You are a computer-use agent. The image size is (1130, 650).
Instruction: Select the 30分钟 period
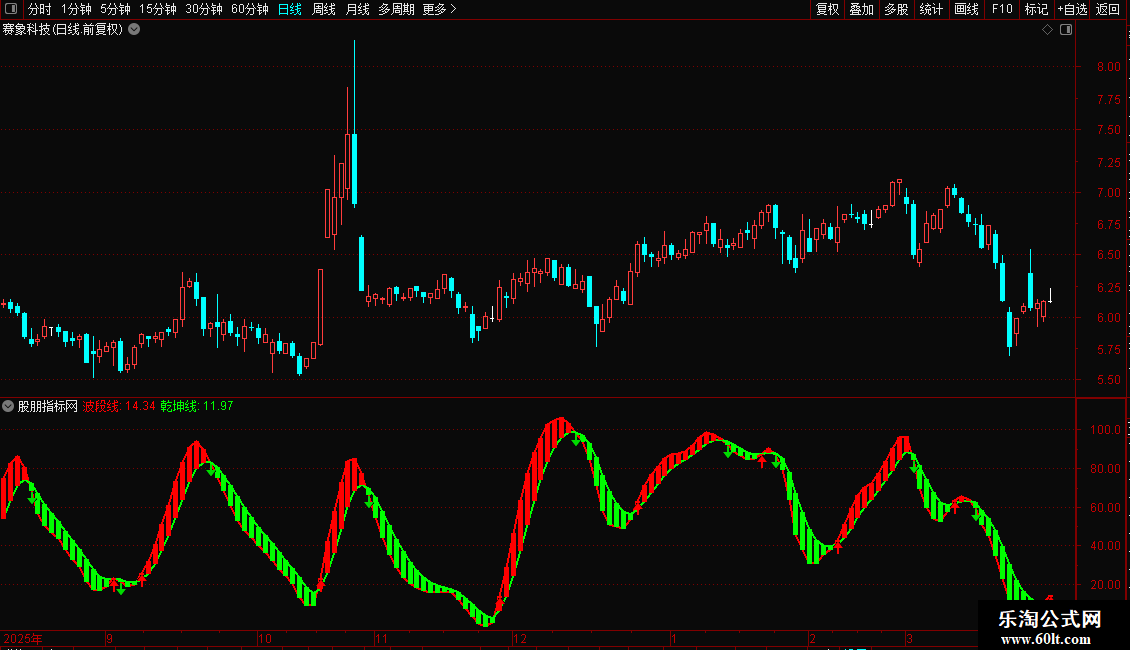pos(204,9)
